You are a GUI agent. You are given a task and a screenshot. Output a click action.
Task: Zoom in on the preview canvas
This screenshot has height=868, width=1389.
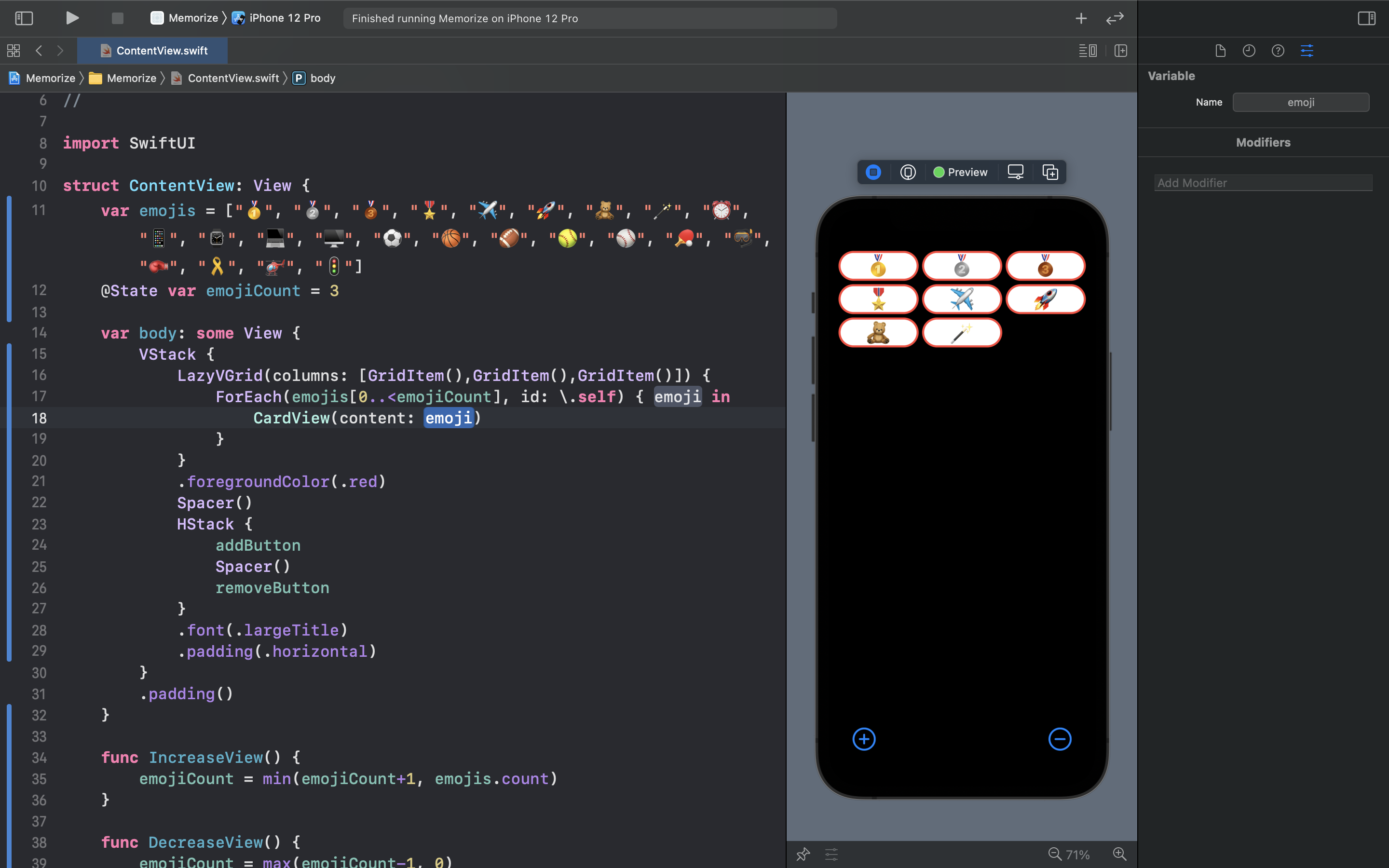pyautogui.click(x=1119, y=854)
